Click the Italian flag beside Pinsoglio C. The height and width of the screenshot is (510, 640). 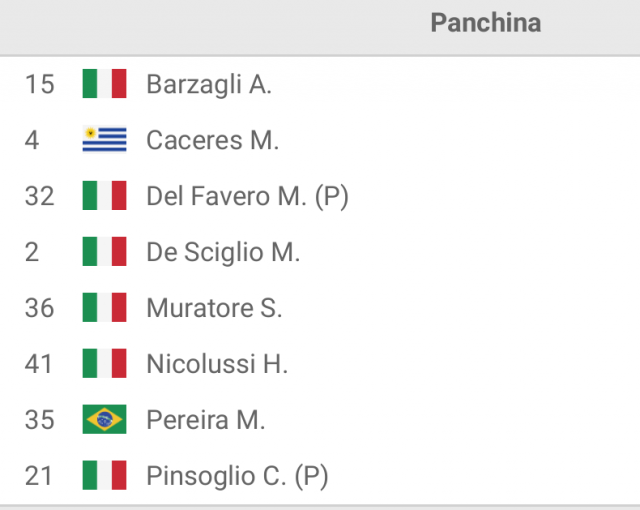pyautogui.click(x=104, y=475)
